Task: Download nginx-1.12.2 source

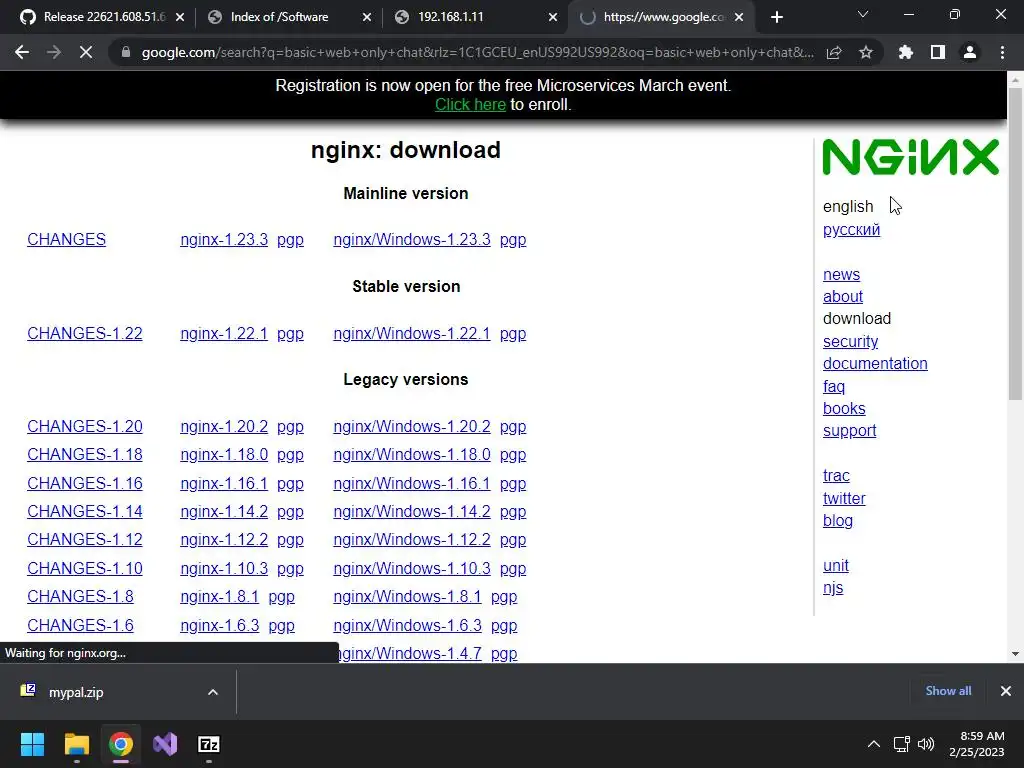Action: tap(224, 539)
